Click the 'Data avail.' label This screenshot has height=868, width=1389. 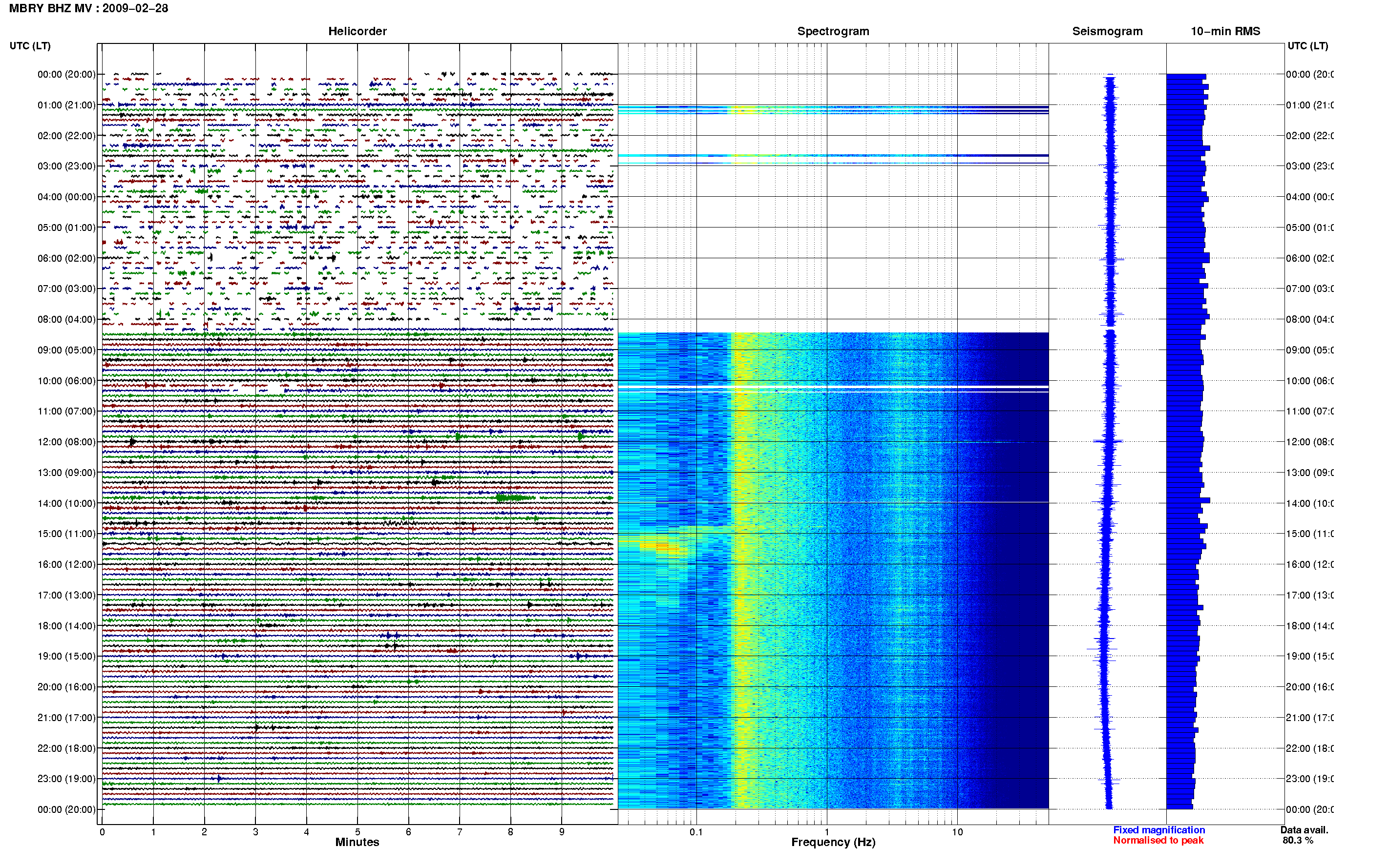pyautogui.click(x=1304, y=830)
